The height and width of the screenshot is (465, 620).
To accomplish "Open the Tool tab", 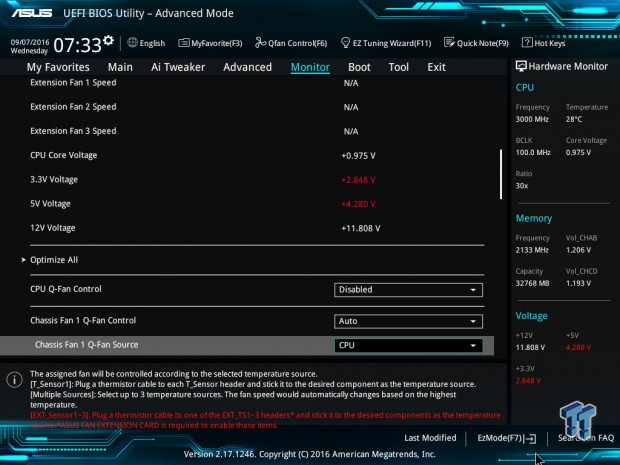I will [399, 67].
